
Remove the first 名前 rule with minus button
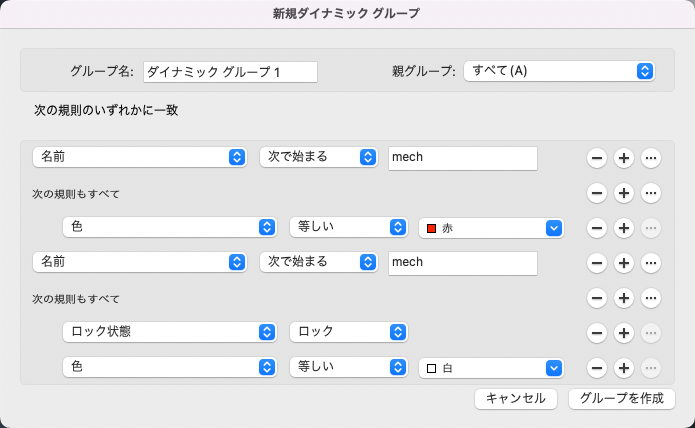596,158
